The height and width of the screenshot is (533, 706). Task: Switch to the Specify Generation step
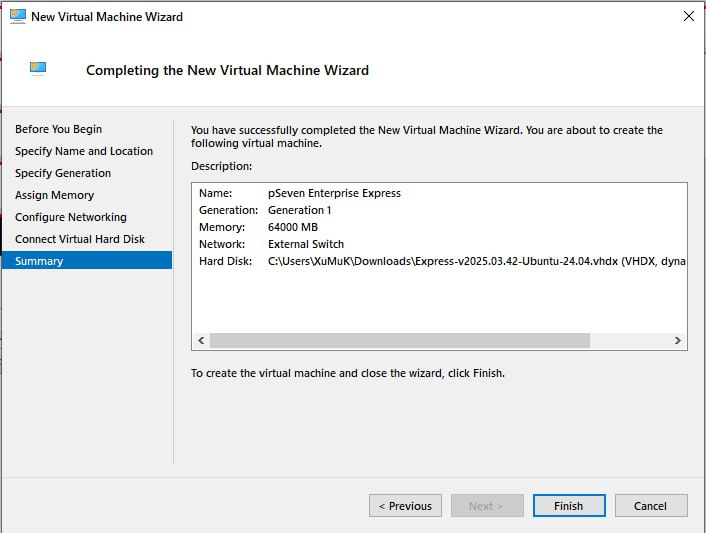point(63,173)
